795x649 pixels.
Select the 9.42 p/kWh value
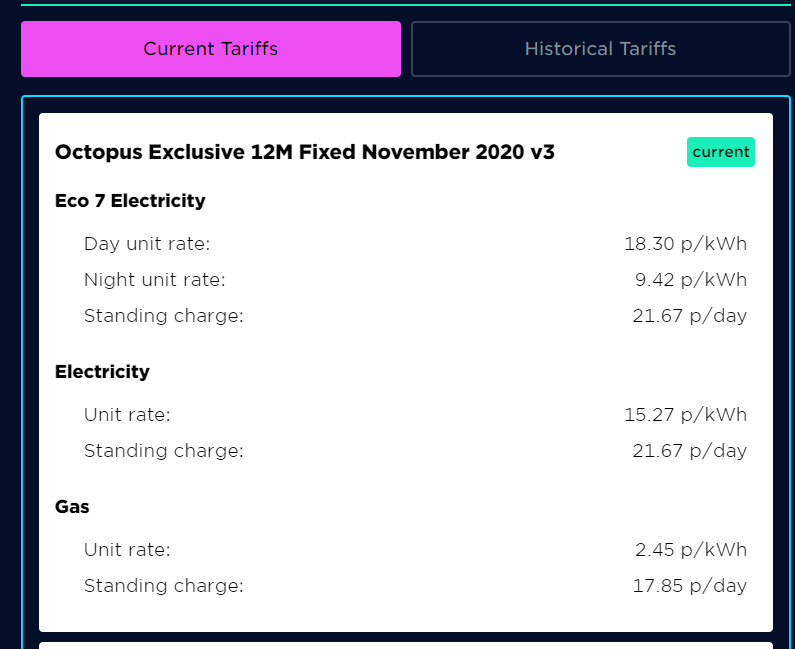point(691,280)
